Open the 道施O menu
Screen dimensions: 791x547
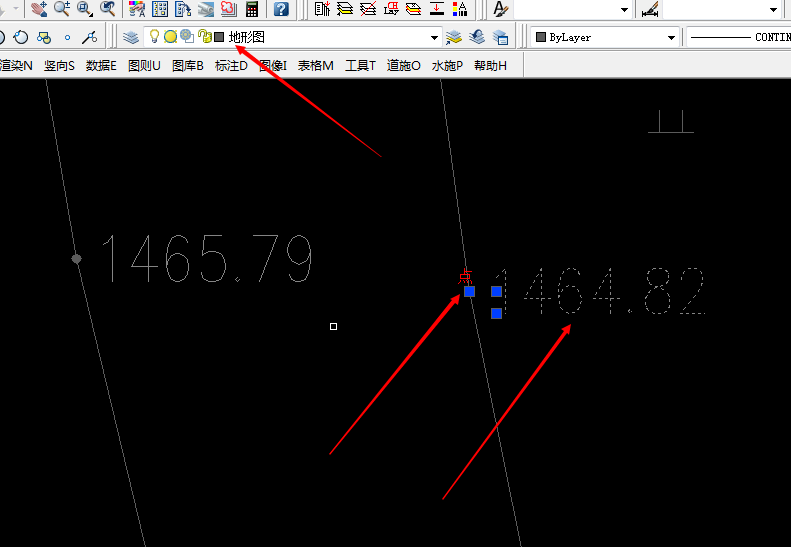pos(404,66)
